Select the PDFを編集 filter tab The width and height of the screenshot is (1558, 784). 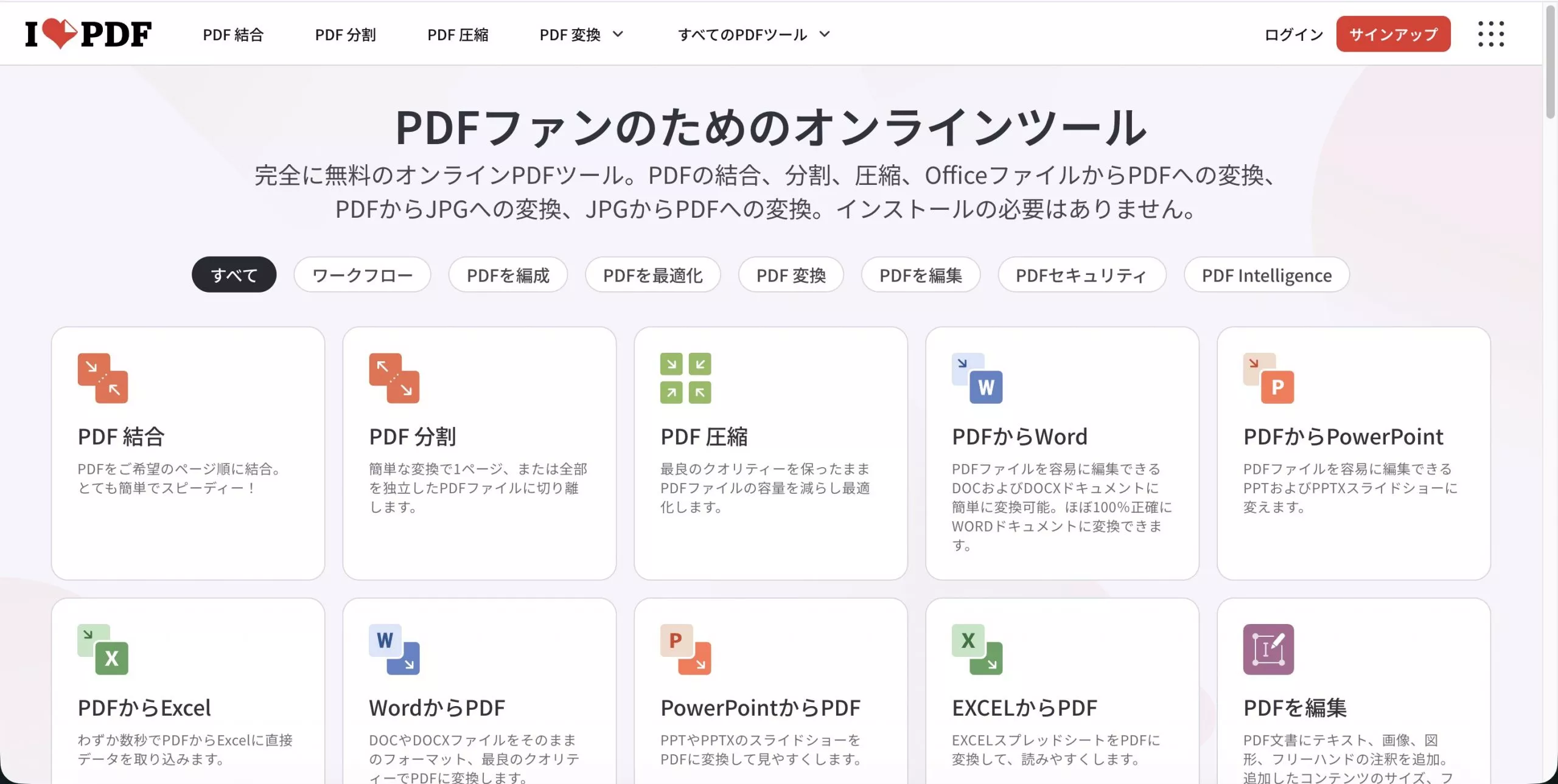921,275
